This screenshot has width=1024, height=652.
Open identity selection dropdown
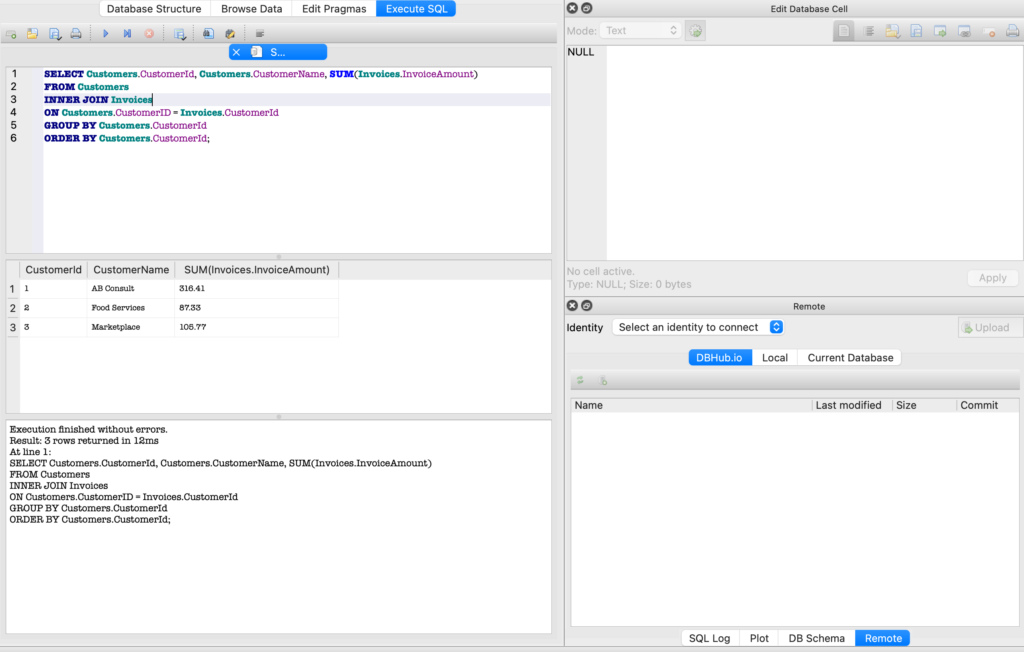coord(697,327)
